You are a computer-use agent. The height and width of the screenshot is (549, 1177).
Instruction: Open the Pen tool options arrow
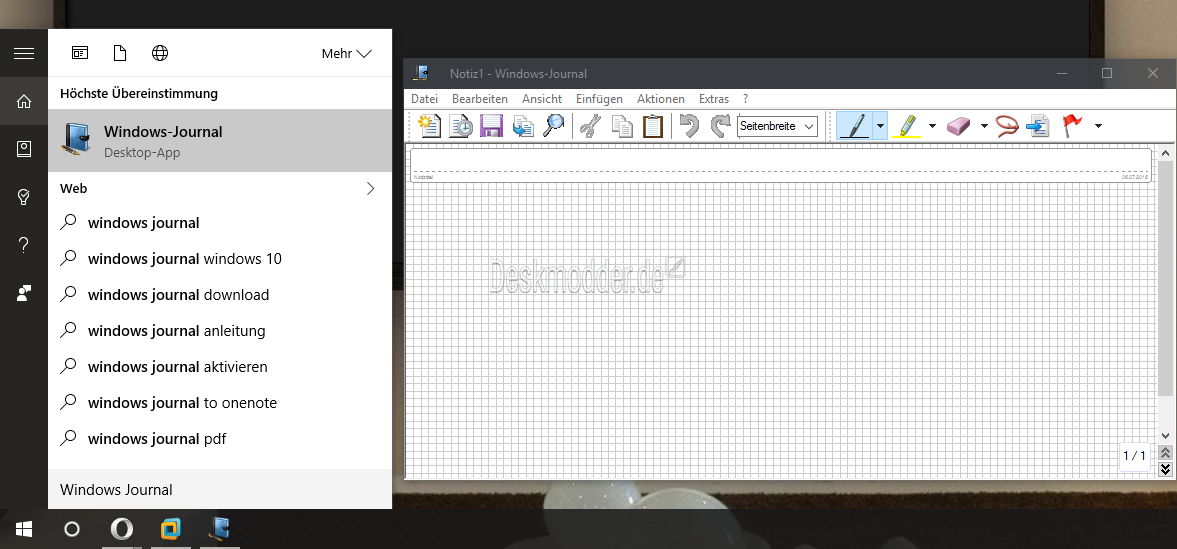pos(880,126)
